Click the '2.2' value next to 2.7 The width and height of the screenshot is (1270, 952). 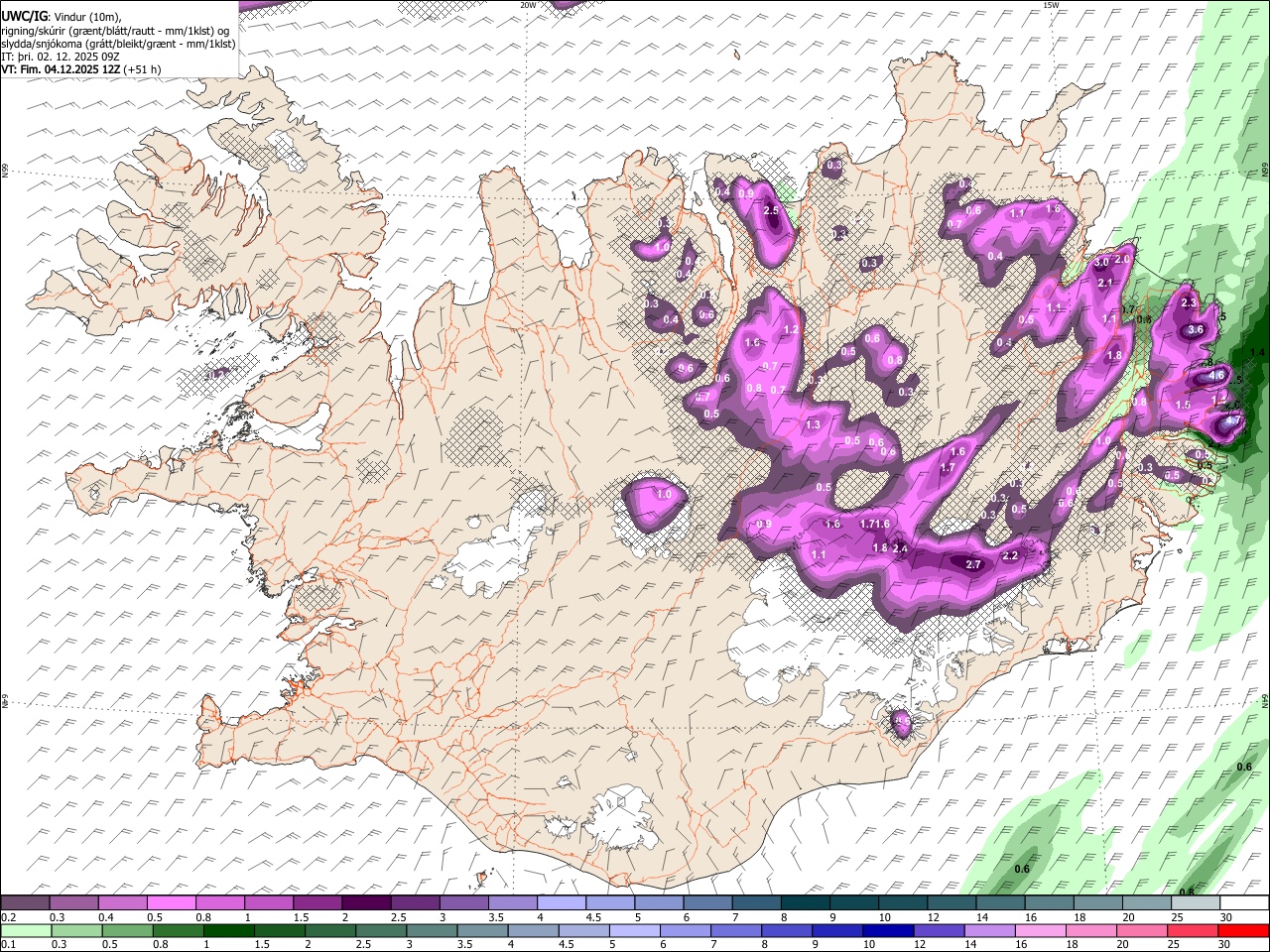[x=1010, y=556]
